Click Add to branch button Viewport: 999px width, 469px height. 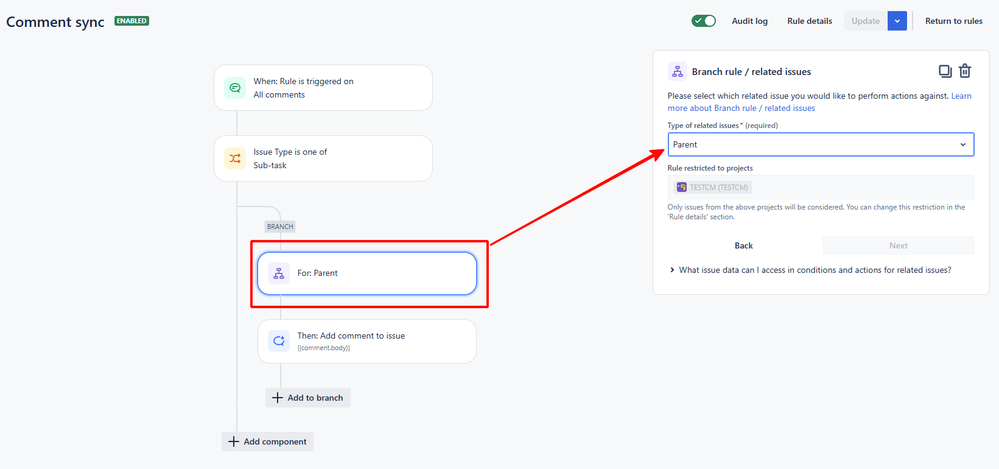tap(308, 398)
